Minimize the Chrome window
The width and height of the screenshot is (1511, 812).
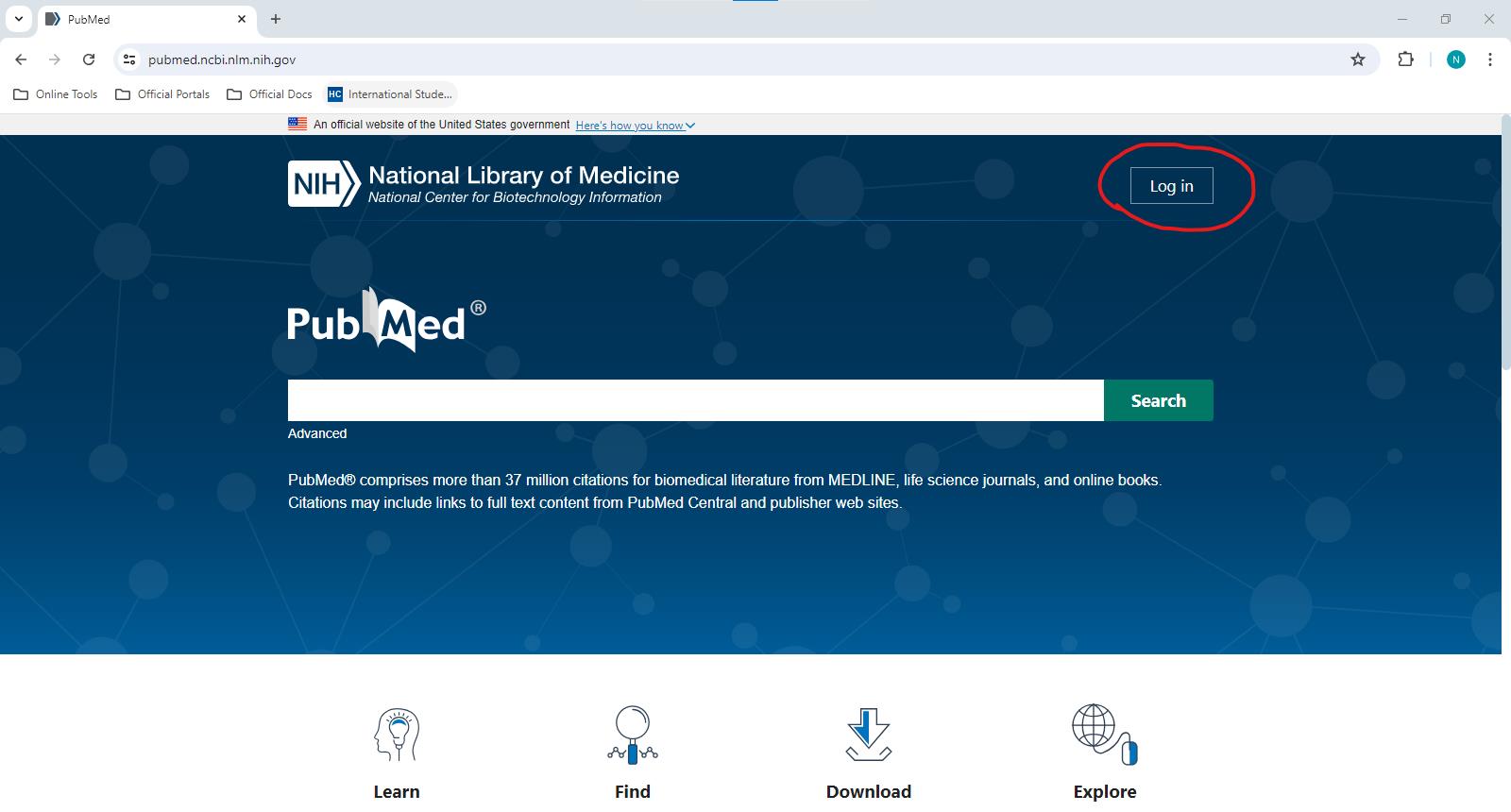click(1402, 19)
